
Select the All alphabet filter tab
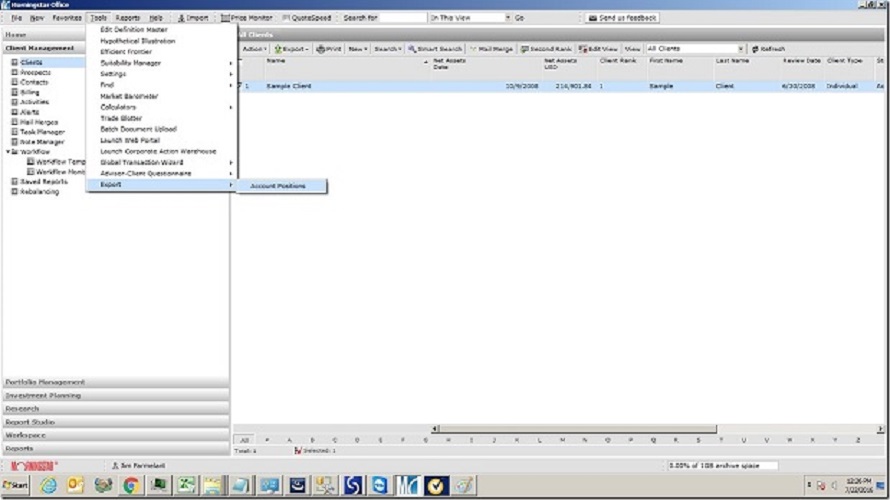click(x=244, y=440)
